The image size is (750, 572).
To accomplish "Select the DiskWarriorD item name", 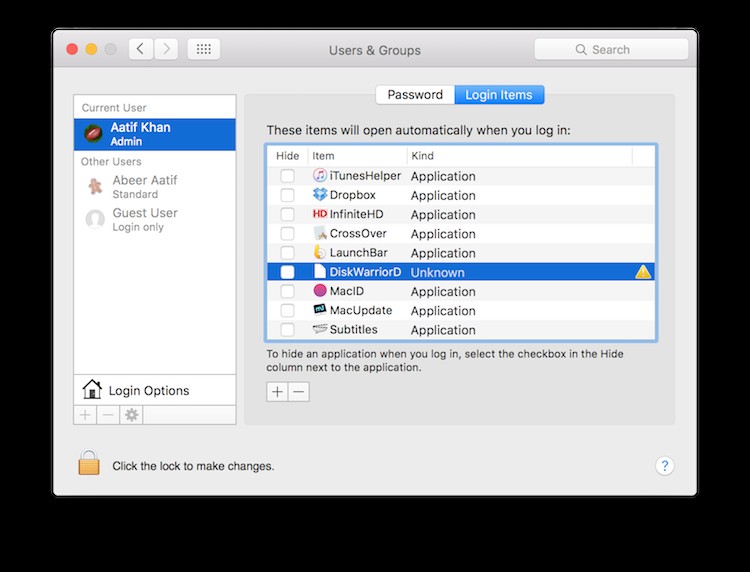I will tap(365, 272).
